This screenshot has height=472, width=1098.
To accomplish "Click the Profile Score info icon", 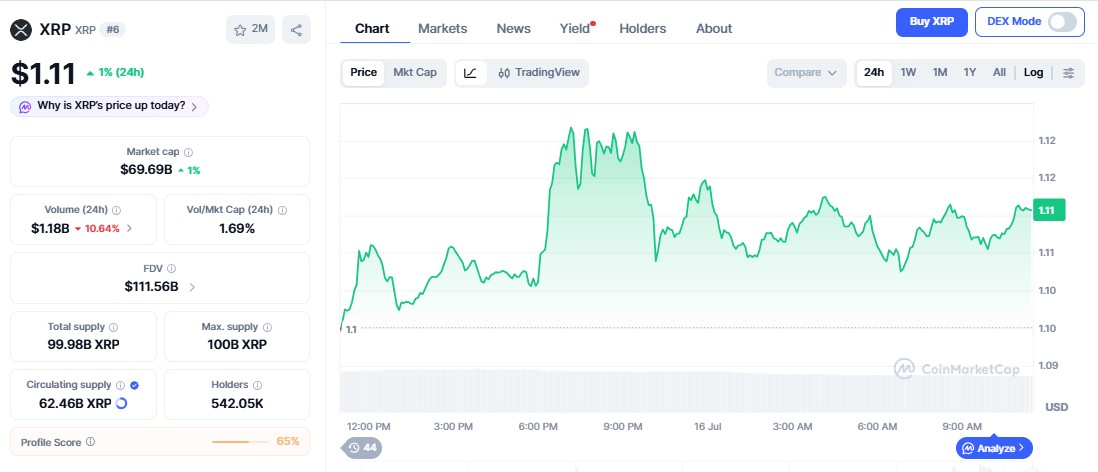I will [x=90, y=442].
